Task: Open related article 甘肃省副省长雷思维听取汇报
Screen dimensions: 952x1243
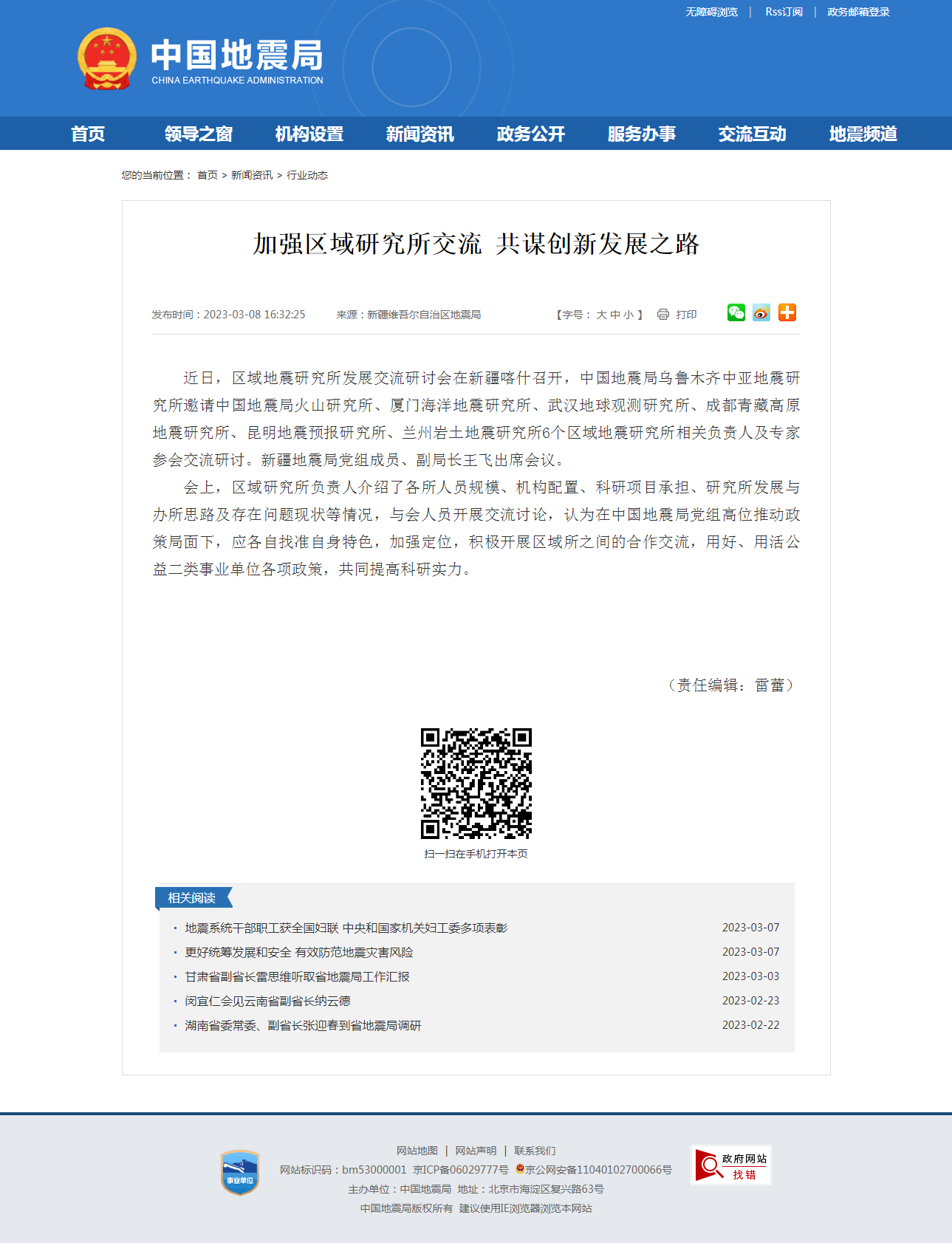Action: pyautogui.click(x=297, y=976)
